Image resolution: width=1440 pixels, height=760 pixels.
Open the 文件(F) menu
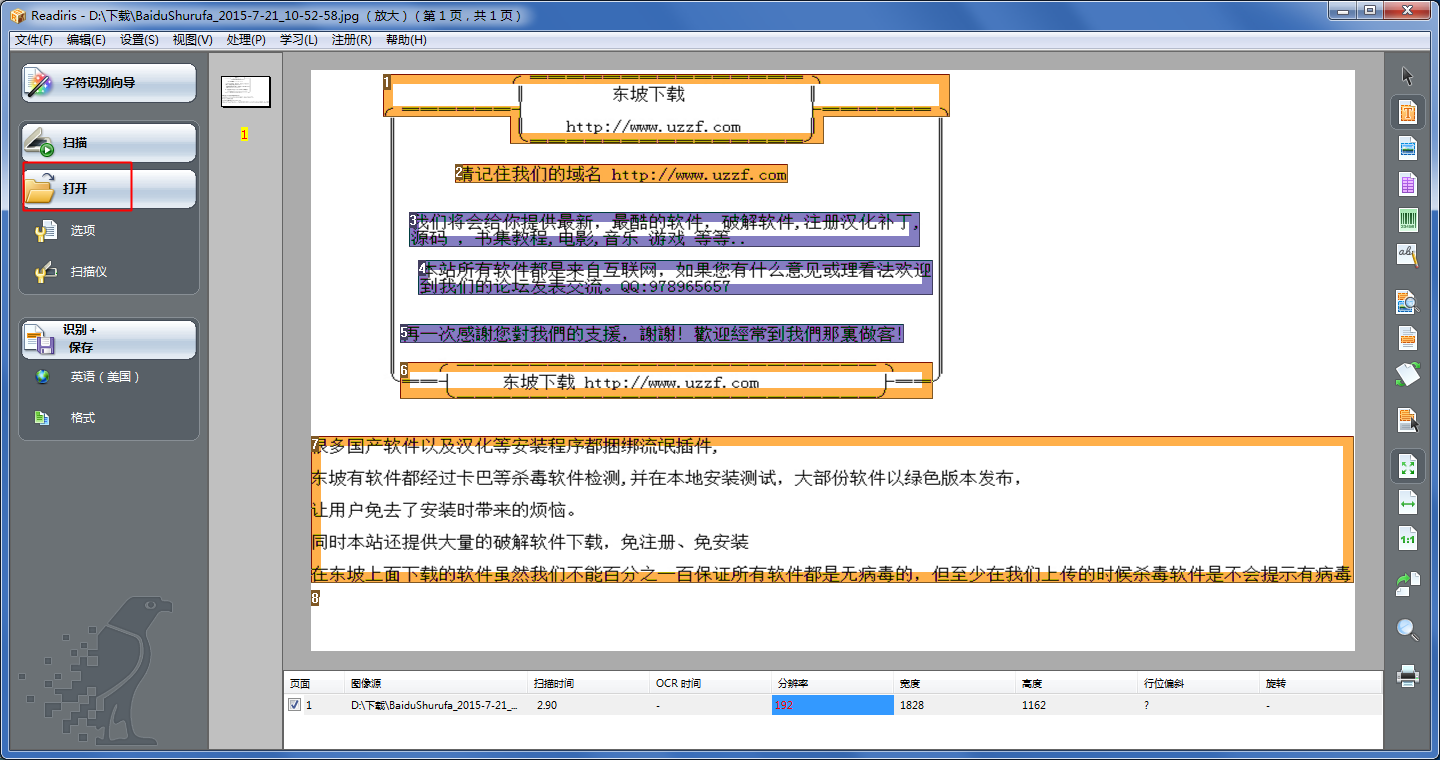(x=33, y=40)
